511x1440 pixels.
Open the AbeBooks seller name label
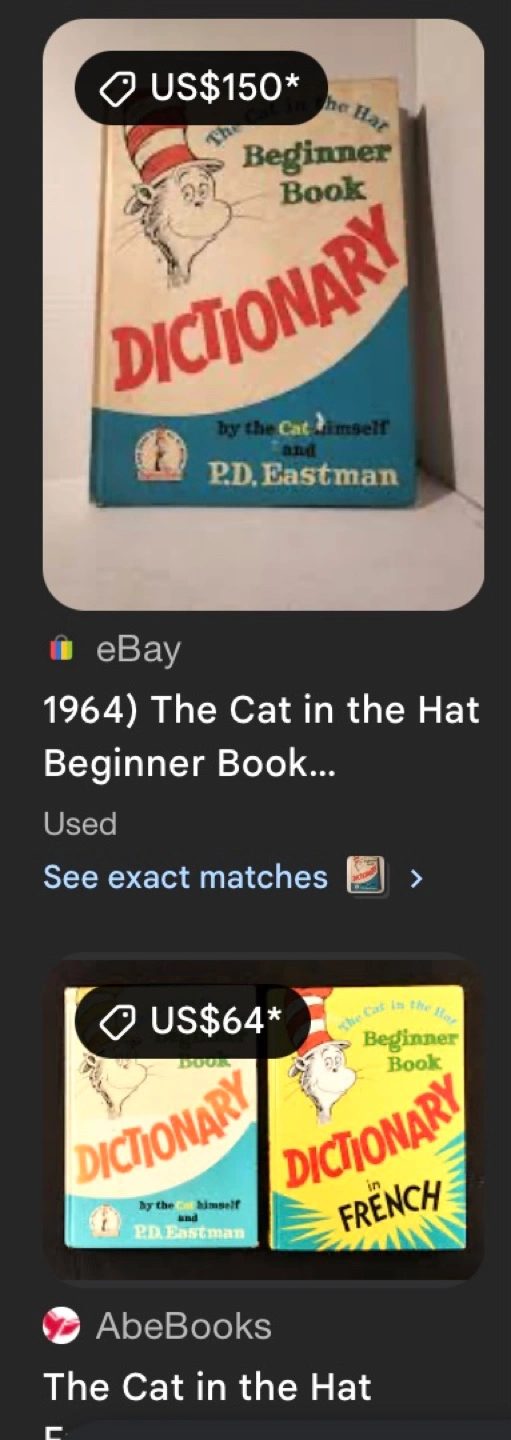coord(183,1326)
